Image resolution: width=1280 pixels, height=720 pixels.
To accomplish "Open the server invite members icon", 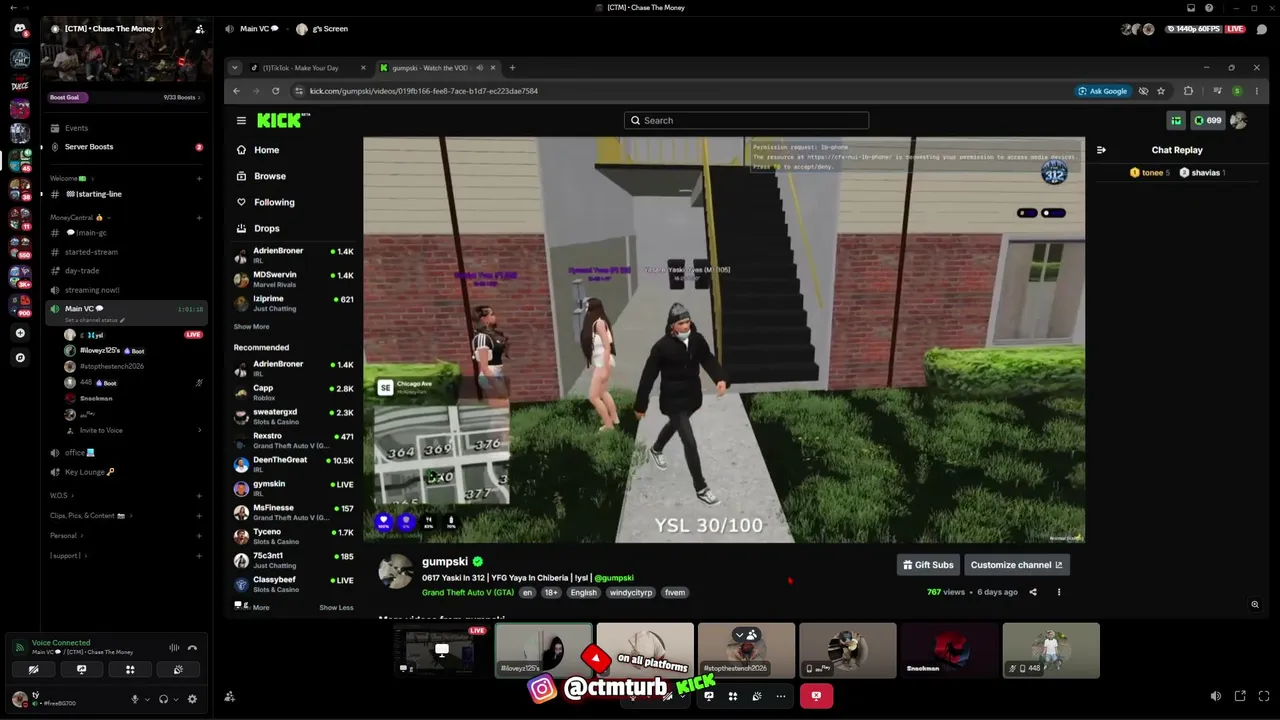I will tap(200, 29).
